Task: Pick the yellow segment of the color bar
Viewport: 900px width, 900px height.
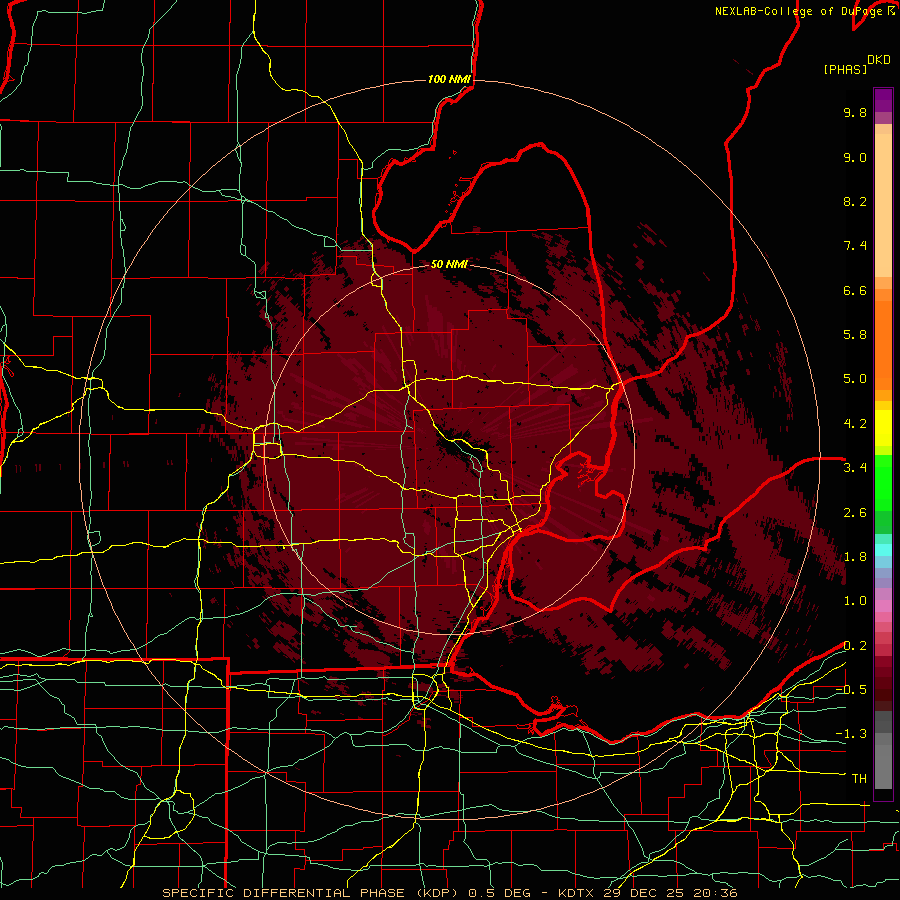Action: (x=883, y=428)
